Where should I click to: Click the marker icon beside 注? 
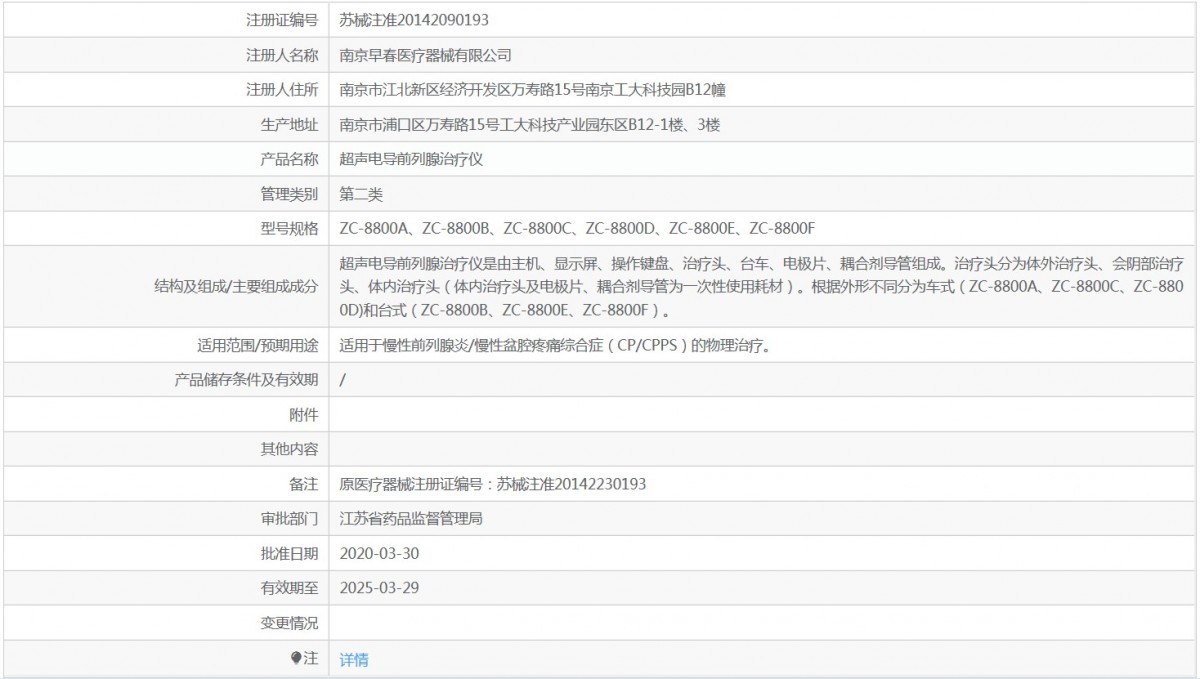coord(296,658)
